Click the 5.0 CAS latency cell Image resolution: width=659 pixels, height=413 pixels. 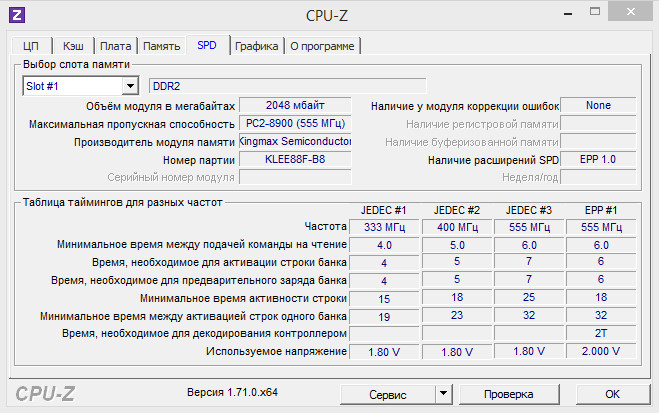coord(457,245)
